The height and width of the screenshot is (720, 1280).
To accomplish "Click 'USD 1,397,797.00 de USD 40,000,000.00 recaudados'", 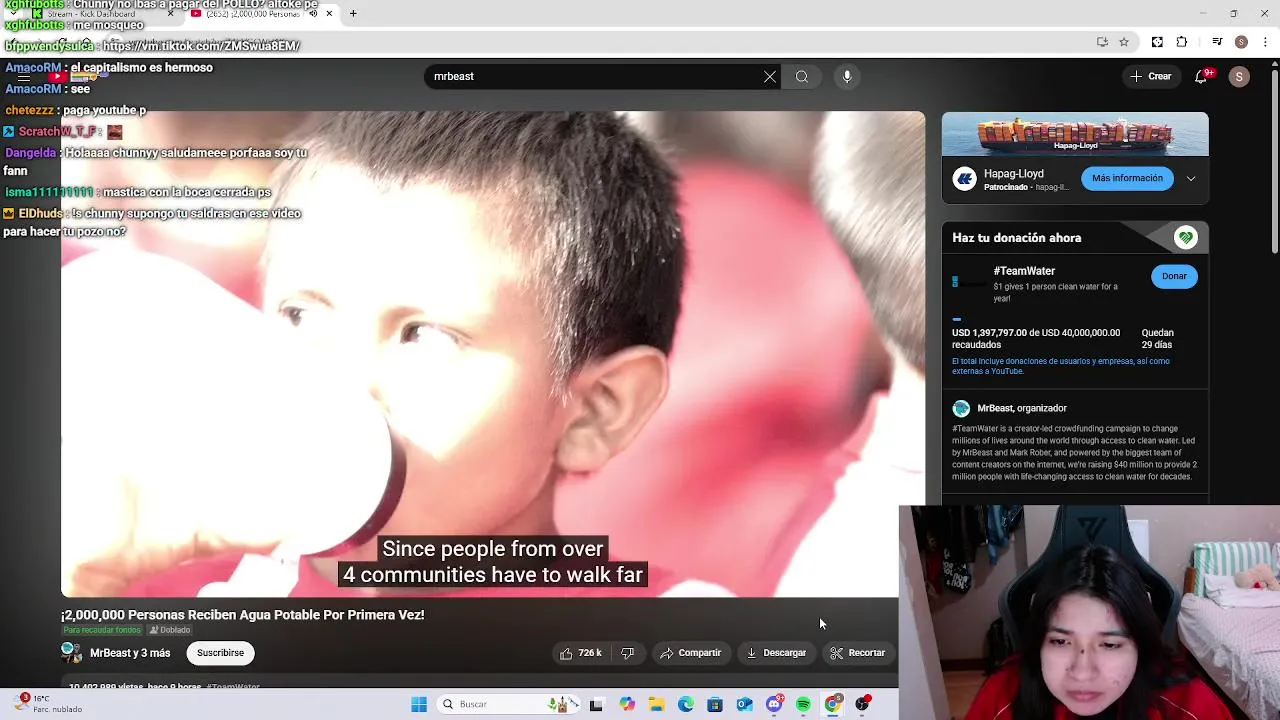I will pos(1036,339).
